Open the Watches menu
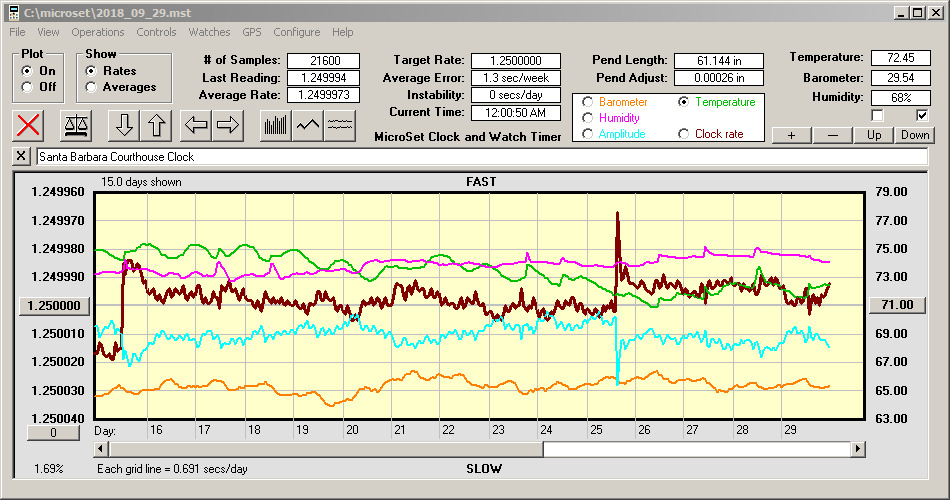The width and height of the screenshot is (950, 500). point(209,32)
